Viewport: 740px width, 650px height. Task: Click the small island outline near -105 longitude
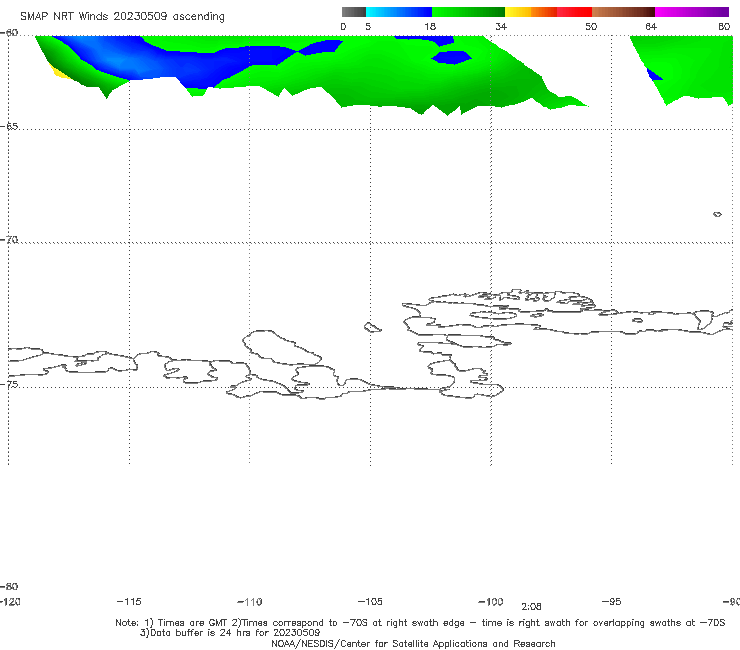[372, 327]
